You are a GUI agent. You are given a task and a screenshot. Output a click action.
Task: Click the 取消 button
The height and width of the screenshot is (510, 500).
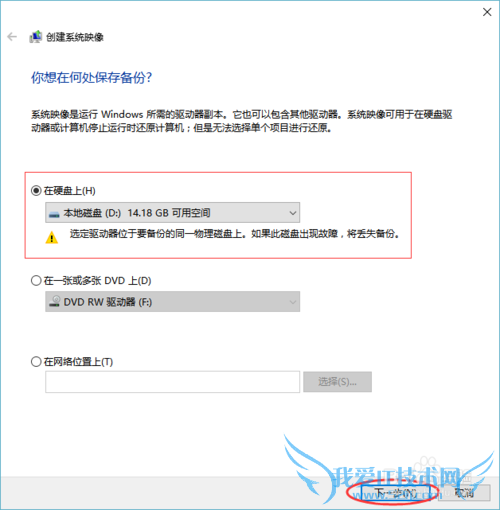464,493
